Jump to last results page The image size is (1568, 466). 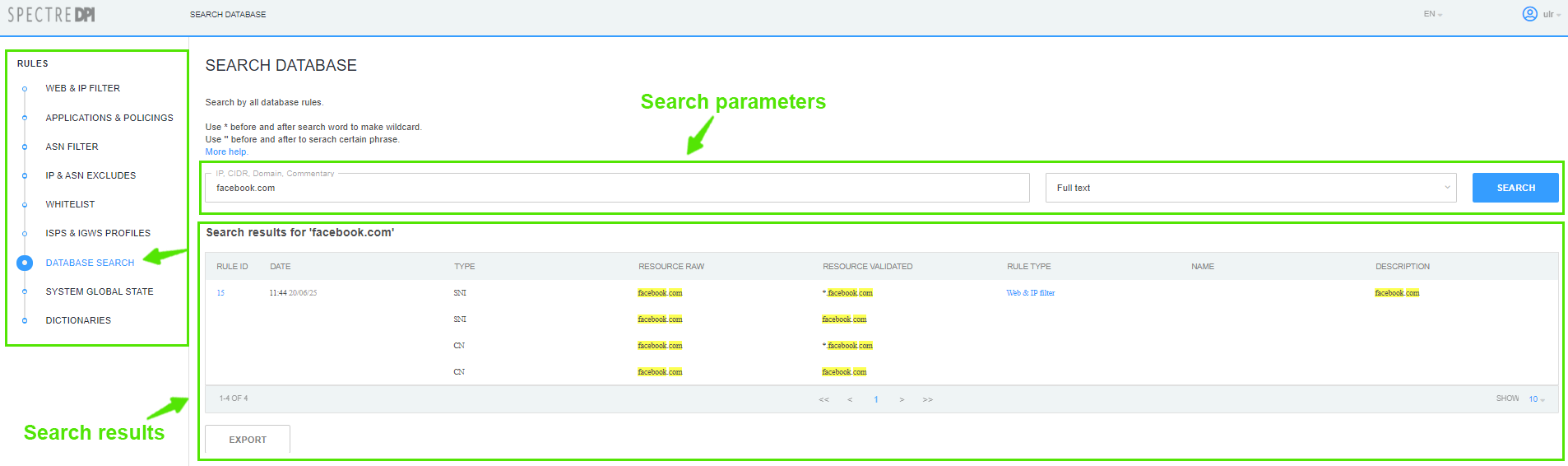coord(928,399)
